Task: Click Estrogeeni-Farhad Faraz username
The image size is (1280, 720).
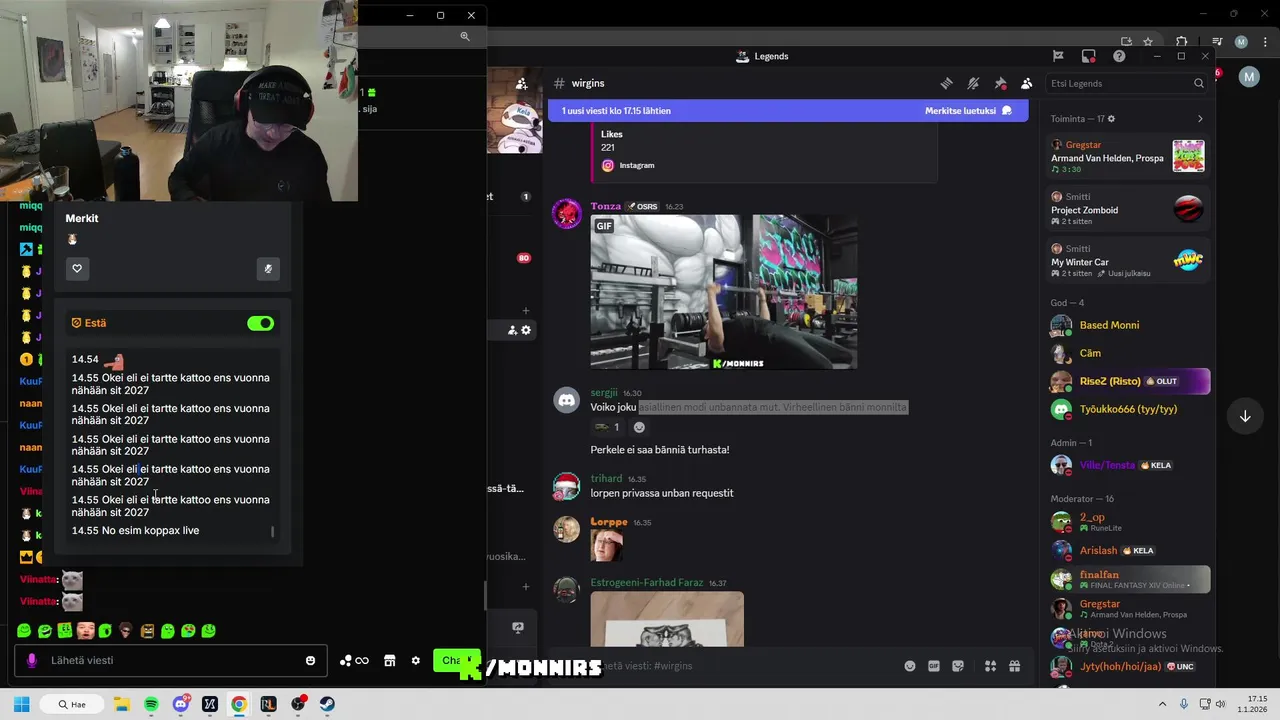Action: point(646,583)
